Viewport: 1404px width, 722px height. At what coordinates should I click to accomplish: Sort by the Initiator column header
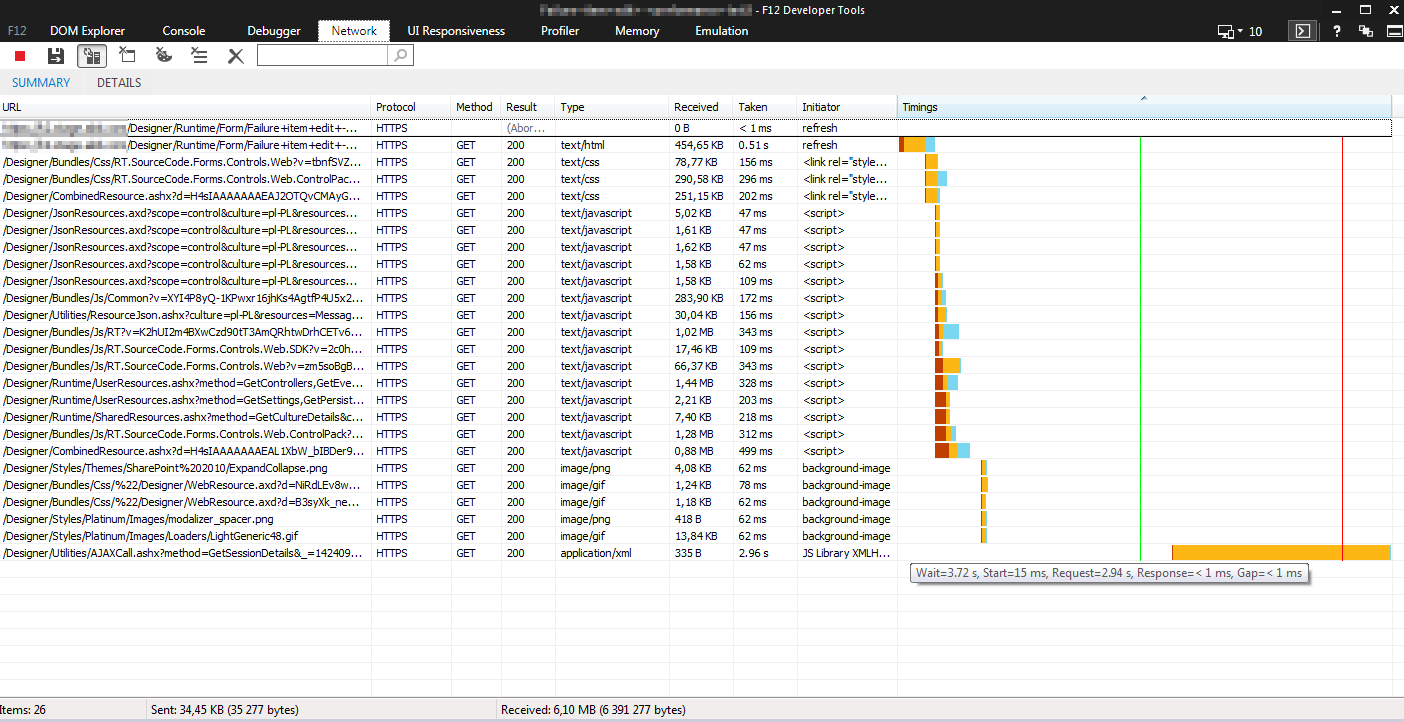[x=847, y=107]
